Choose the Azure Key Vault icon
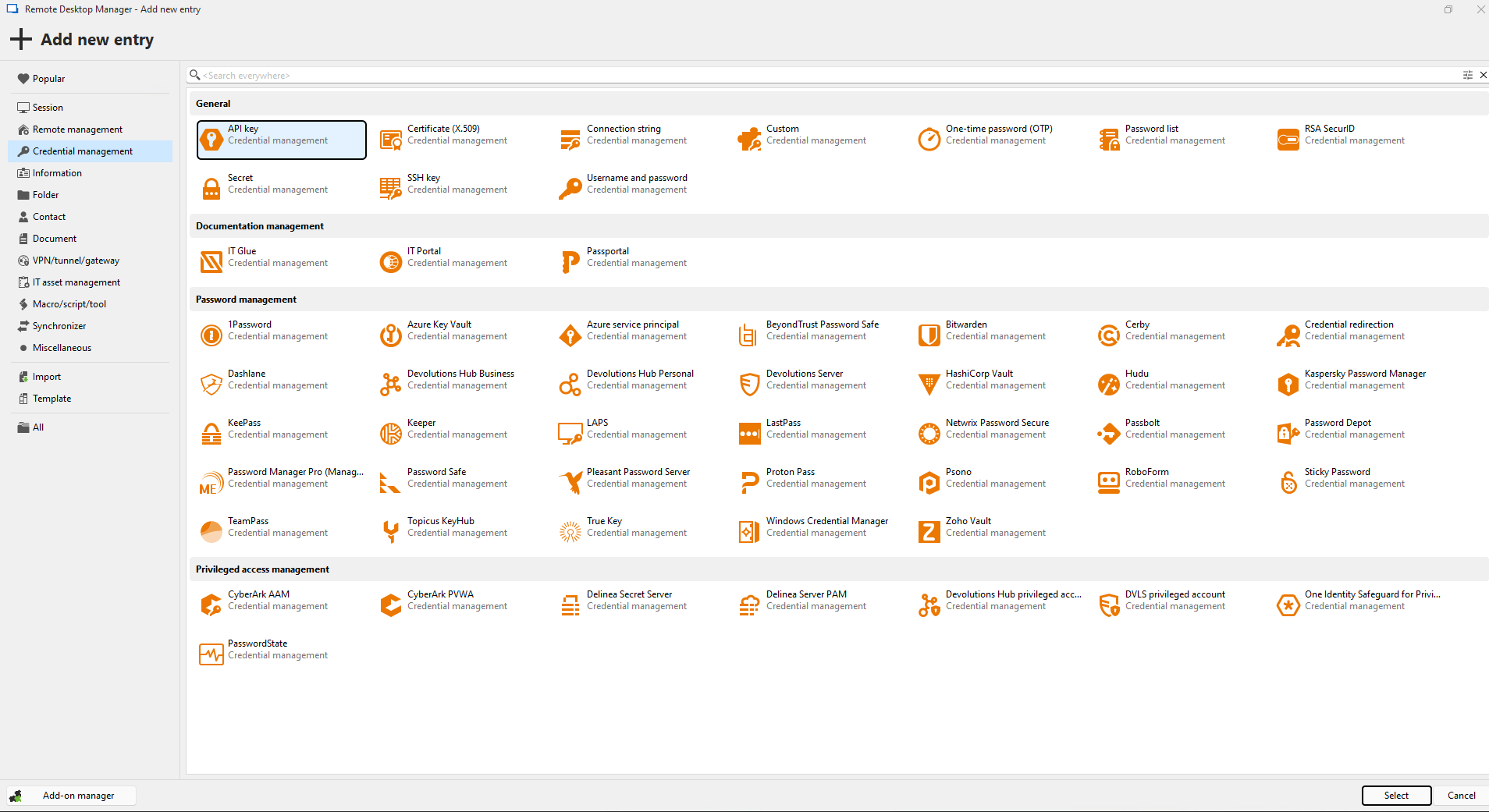This screenshot has width=1489, height=812. tap(391, 335)
